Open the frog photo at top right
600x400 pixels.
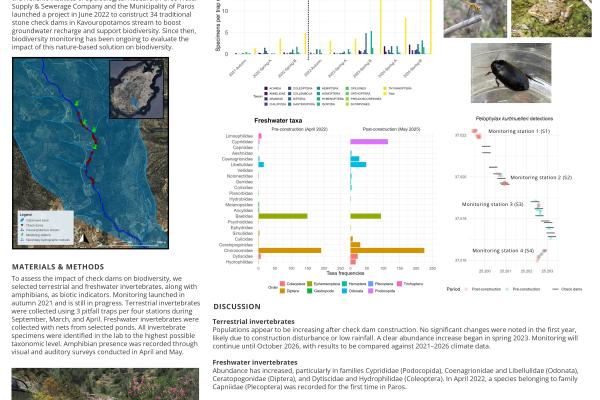pos(551,18)
